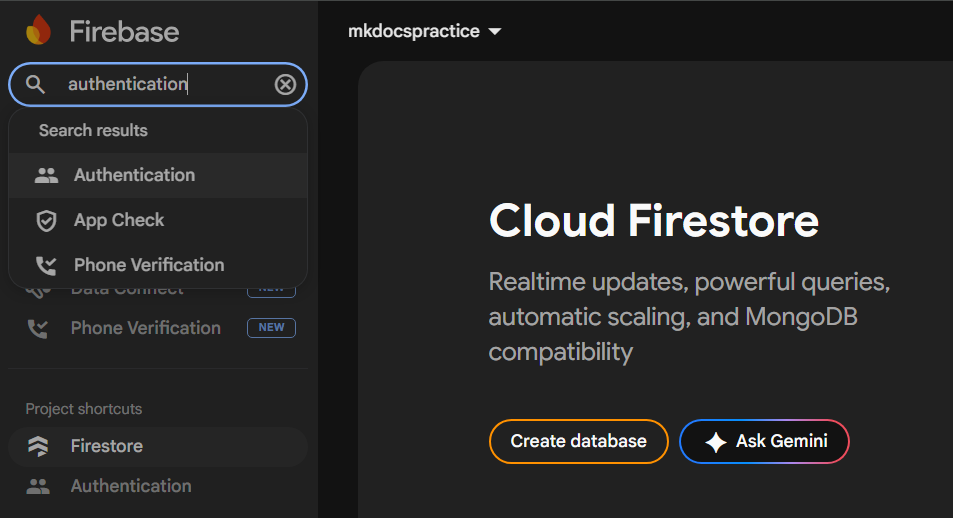953x518 pixels.
Task: Click the magnifier icon in search box
Action: (36, 85)
